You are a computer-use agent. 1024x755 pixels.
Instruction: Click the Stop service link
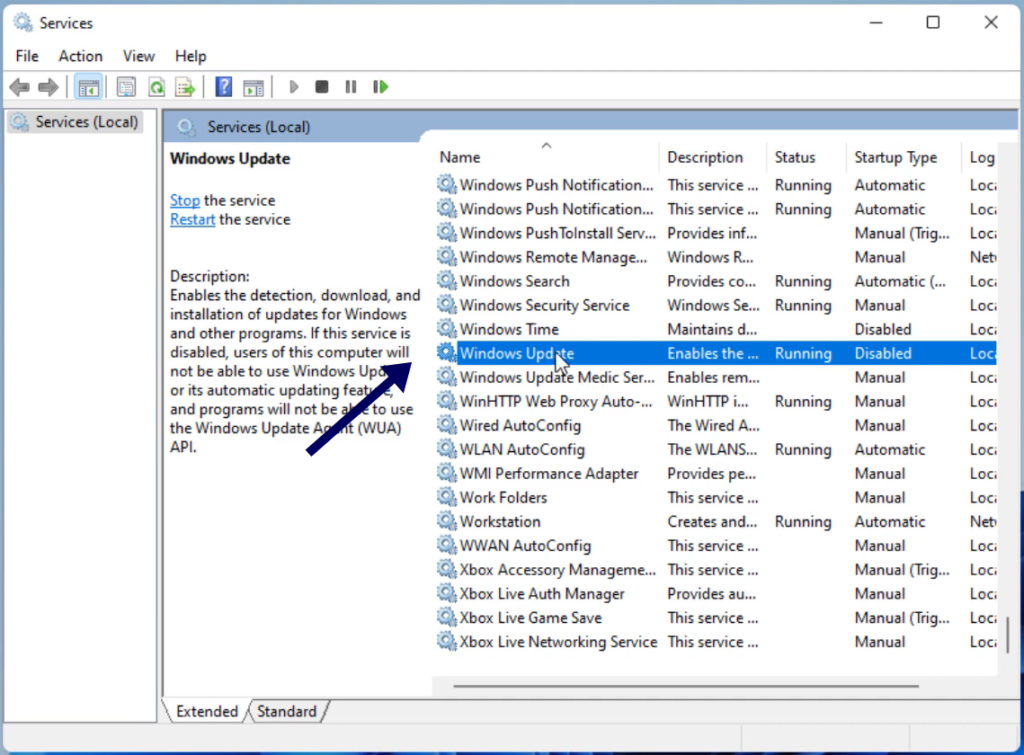(x=184, y=200)
